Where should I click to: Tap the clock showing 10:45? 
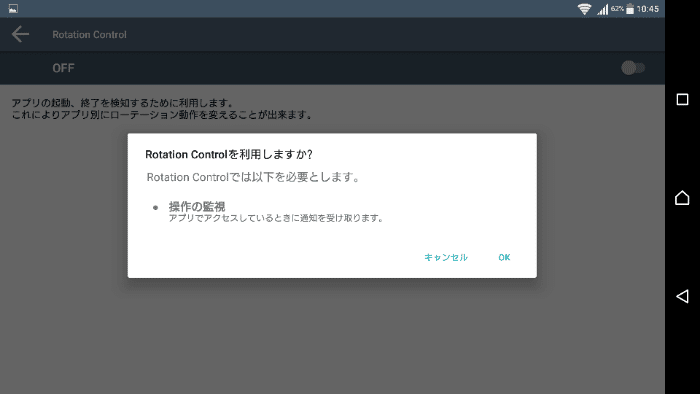(648, 9)
